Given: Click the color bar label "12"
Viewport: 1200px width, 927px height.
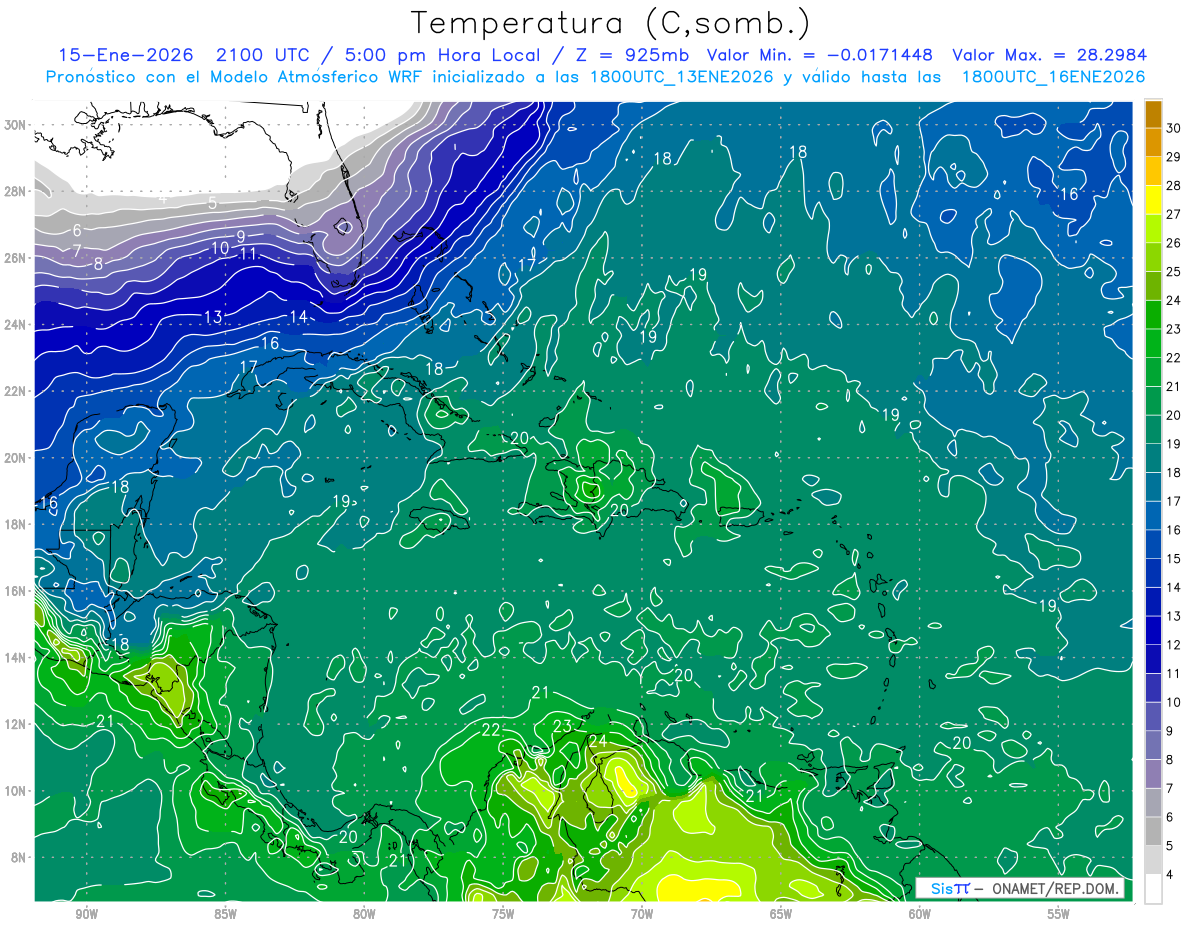Looking at the screenshot, I should (x=1174, y=644).
